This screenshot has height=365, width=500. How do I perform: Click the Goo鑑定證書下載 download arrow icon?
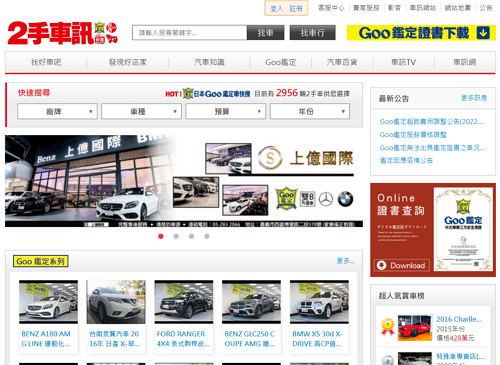tap(483, 33)
